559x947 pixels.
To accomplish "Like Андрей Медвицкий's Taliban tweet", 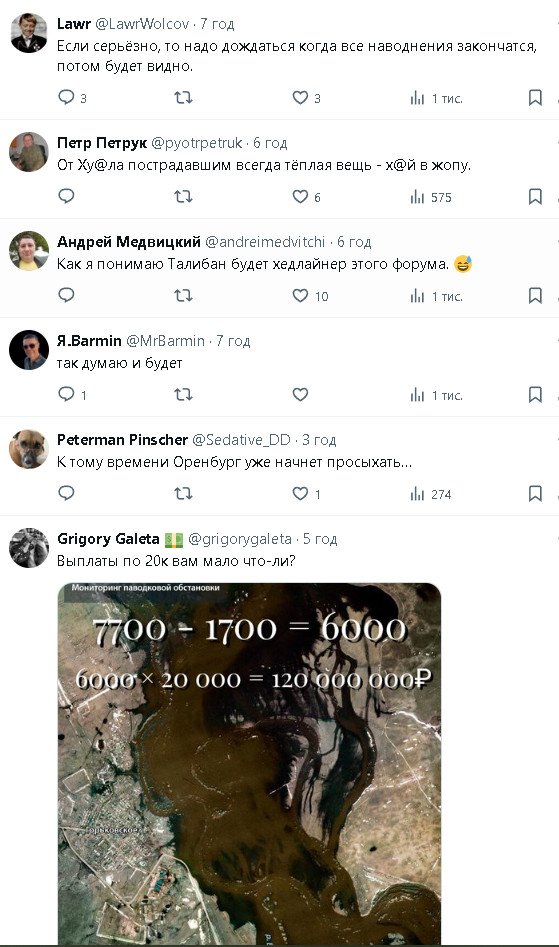I will click(300, 295).
